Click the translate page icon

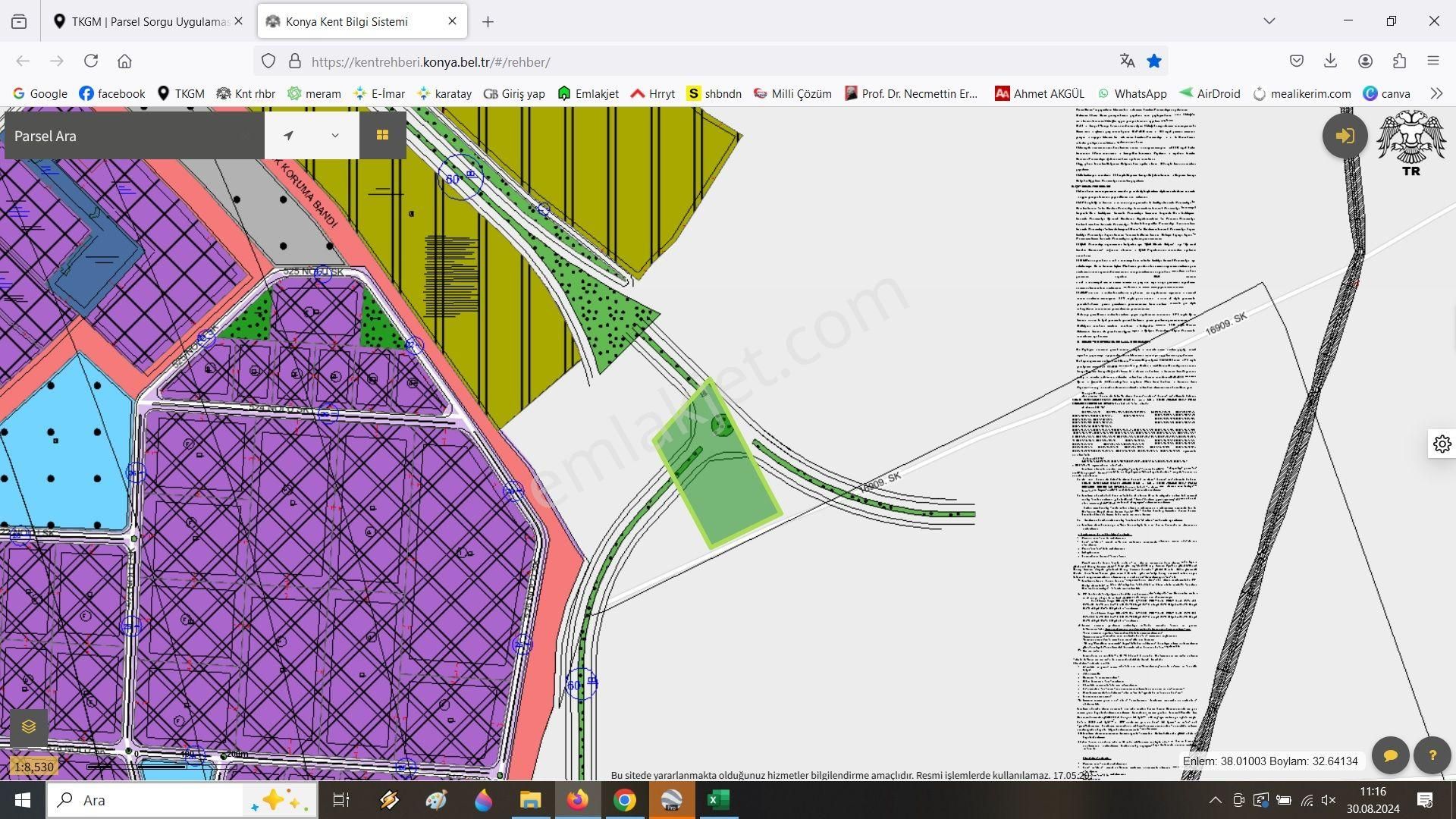pyautogui.click(x=1127, y=61)
